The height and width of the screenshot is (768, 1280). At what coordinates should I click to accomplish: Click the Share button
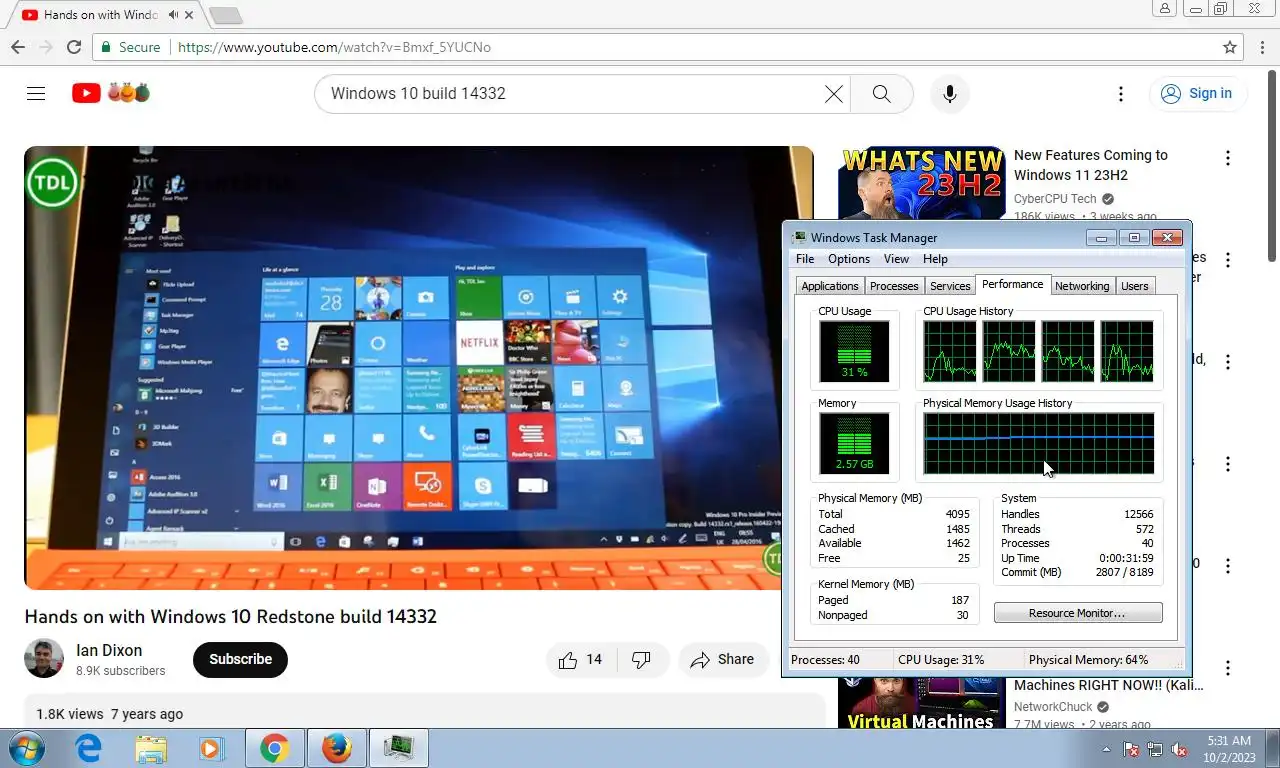(722, 659)
